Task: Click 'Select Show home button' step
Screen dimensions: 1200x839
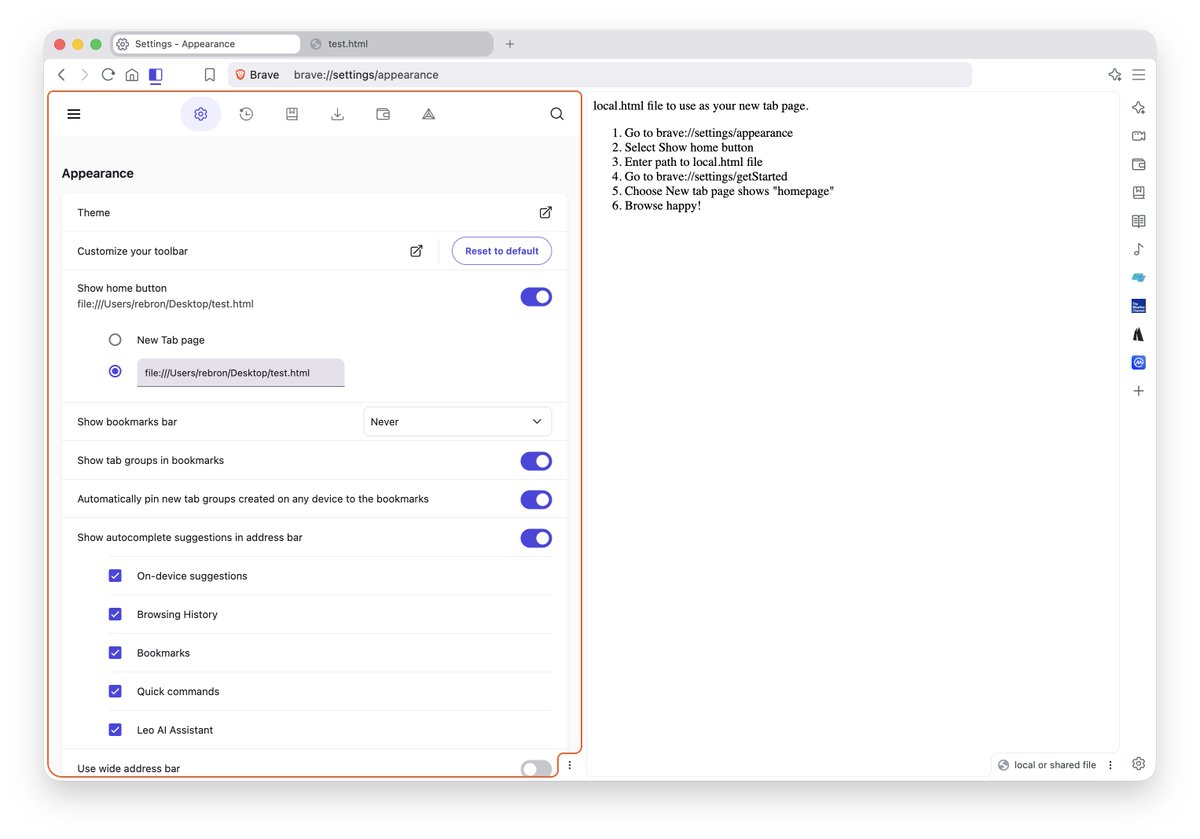Action: pyautogui.click(x=689, y=148)
